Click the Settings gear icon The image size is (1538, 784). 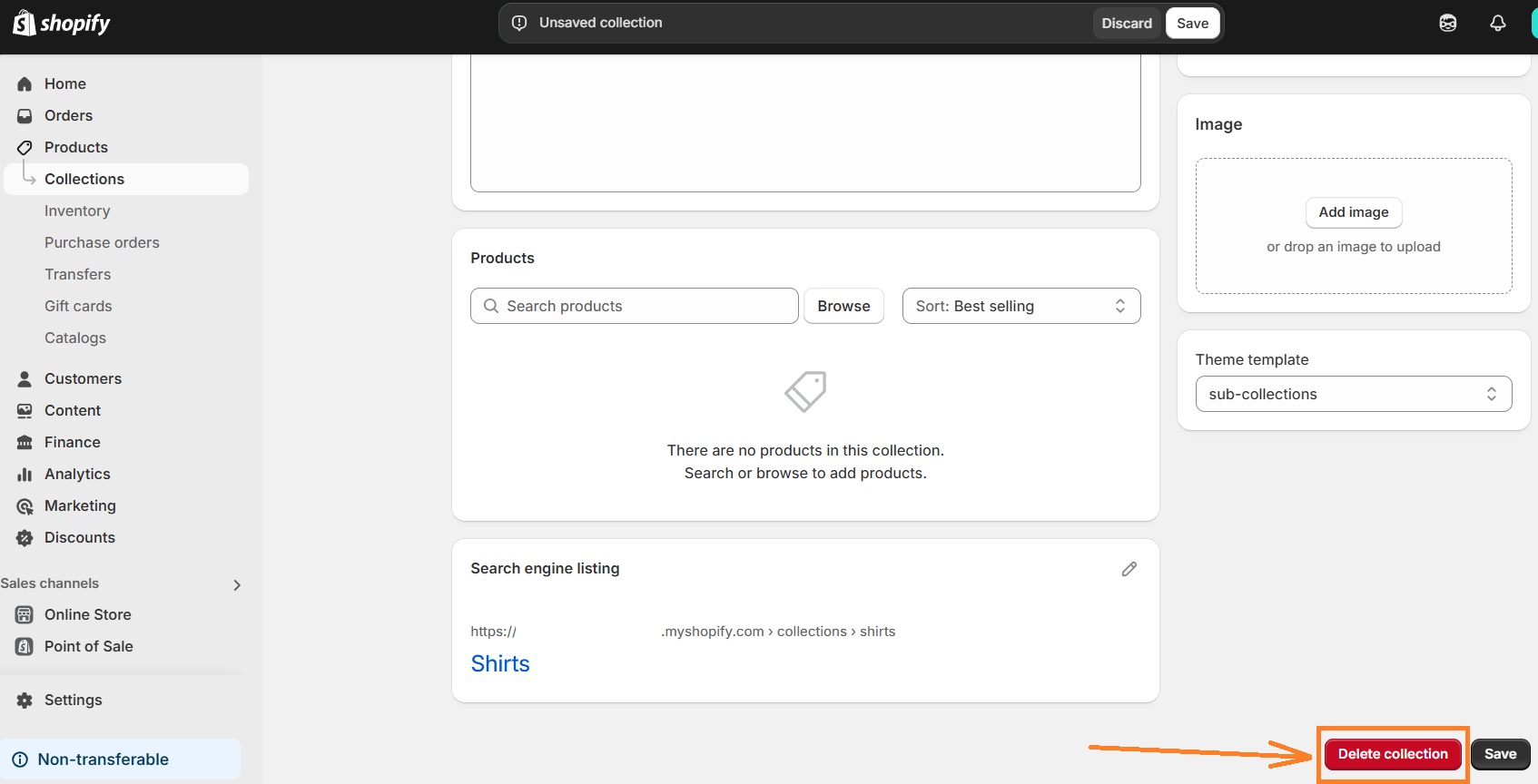coord(25,700)
